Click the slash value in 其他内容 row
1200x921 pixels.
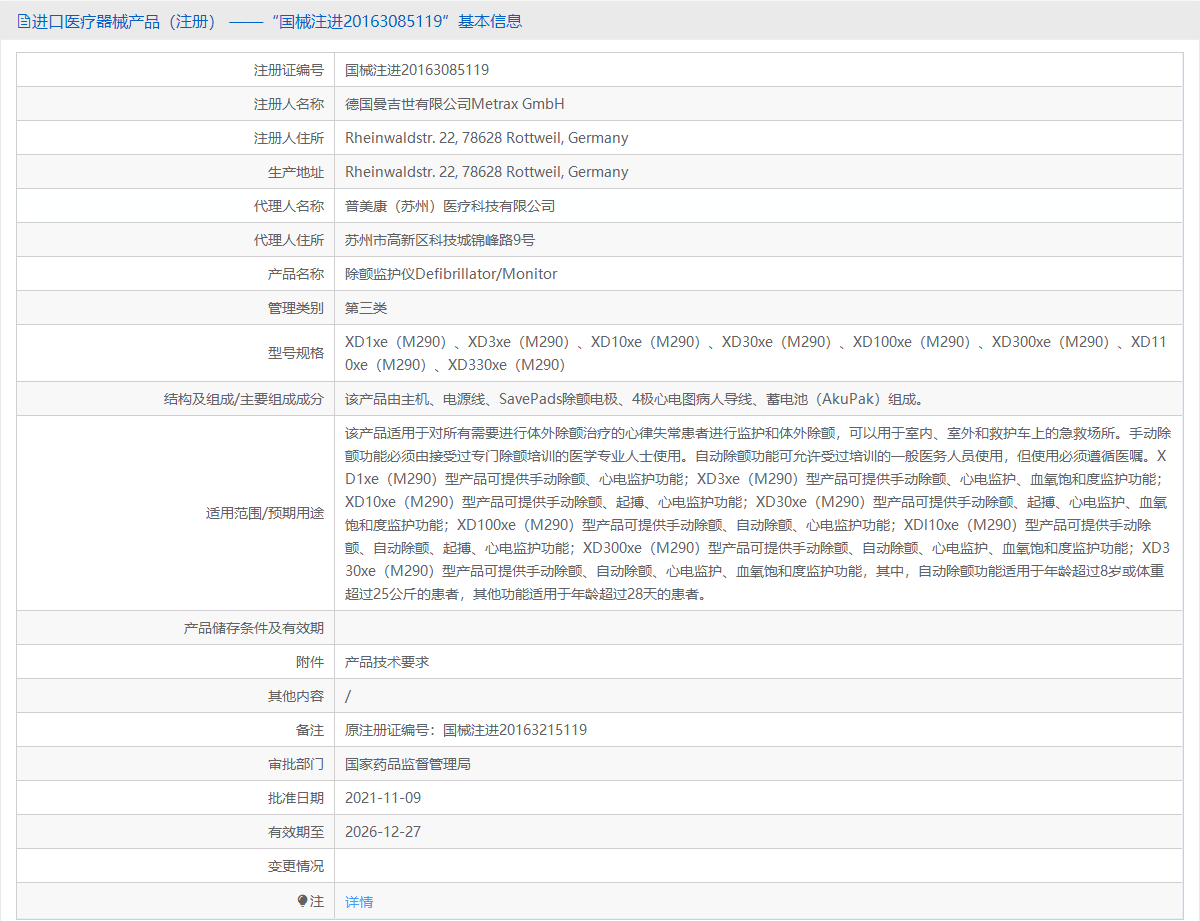pyautogui.click(x=348, y=696)
